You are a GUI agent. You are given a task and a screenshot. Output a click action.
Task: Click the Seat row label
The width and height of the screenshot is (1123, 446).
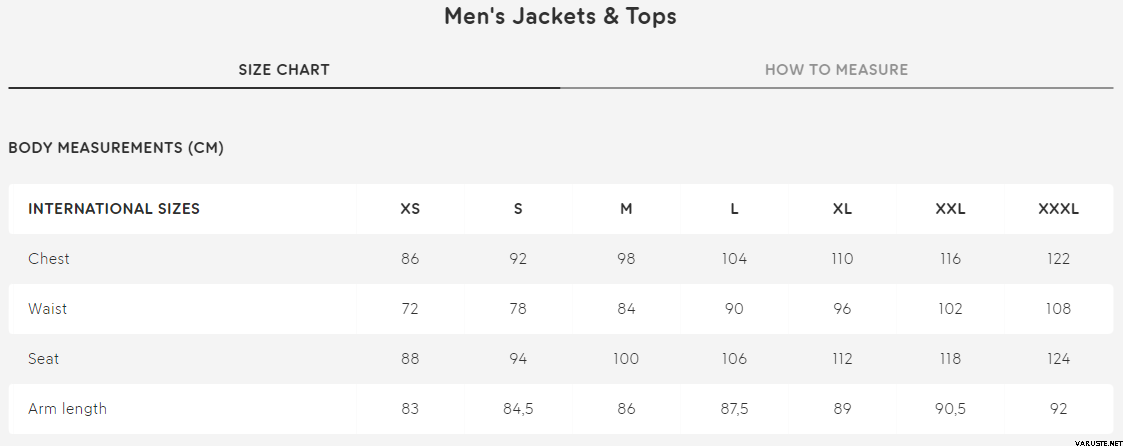click(44, 359)
